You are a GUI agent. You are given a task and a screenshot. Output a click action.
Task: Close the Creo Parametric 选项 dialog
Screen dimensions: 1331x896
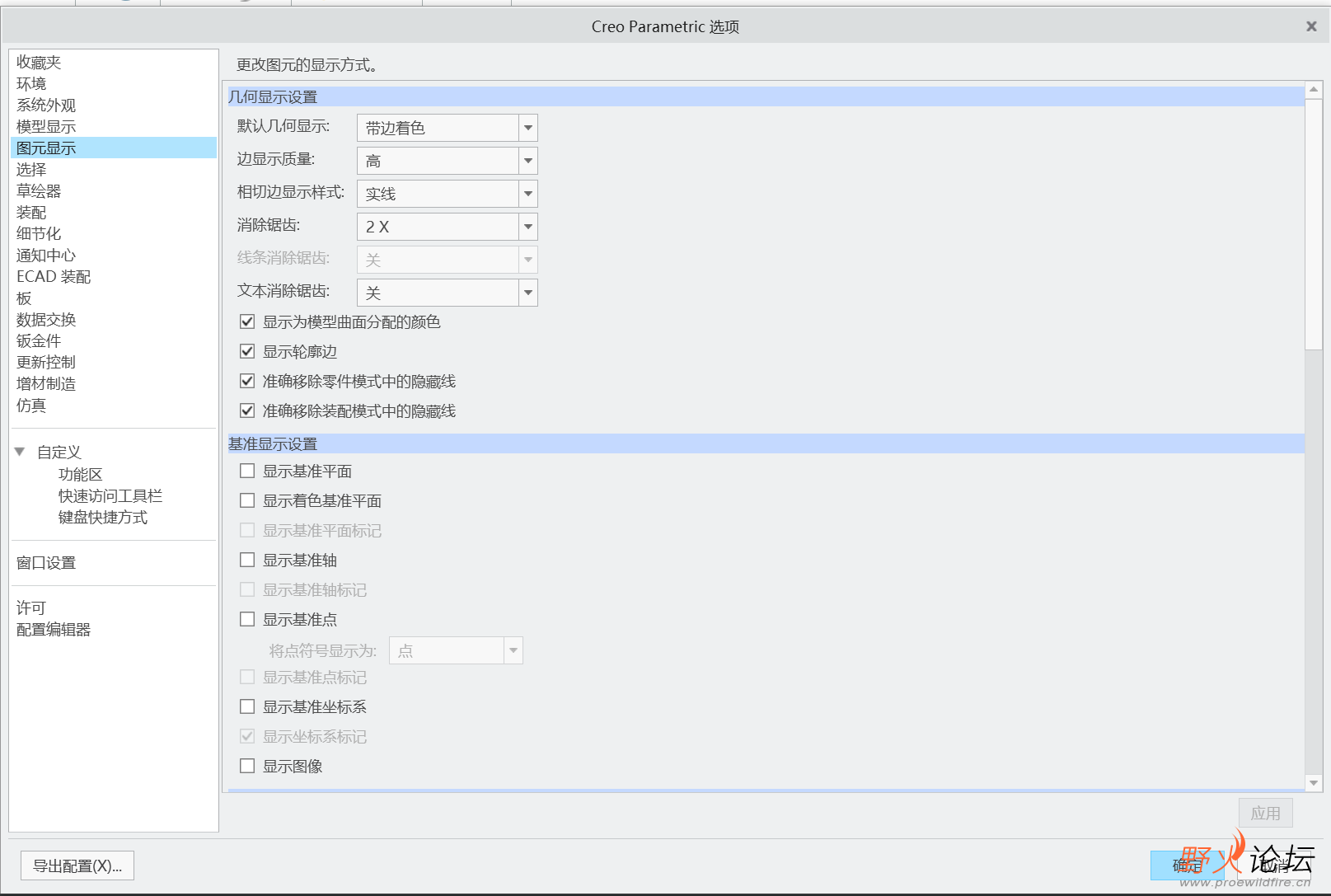click(x=1311, y=26)
